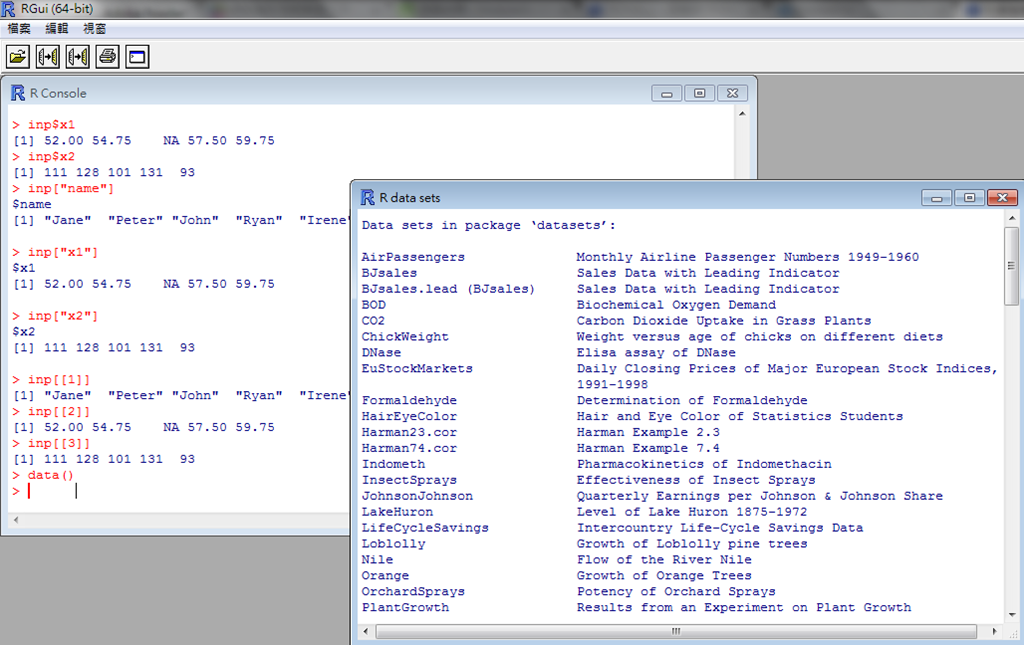Open the 編輯 menu
Viewport: 1024px width, 645px height.
[57, 28]
